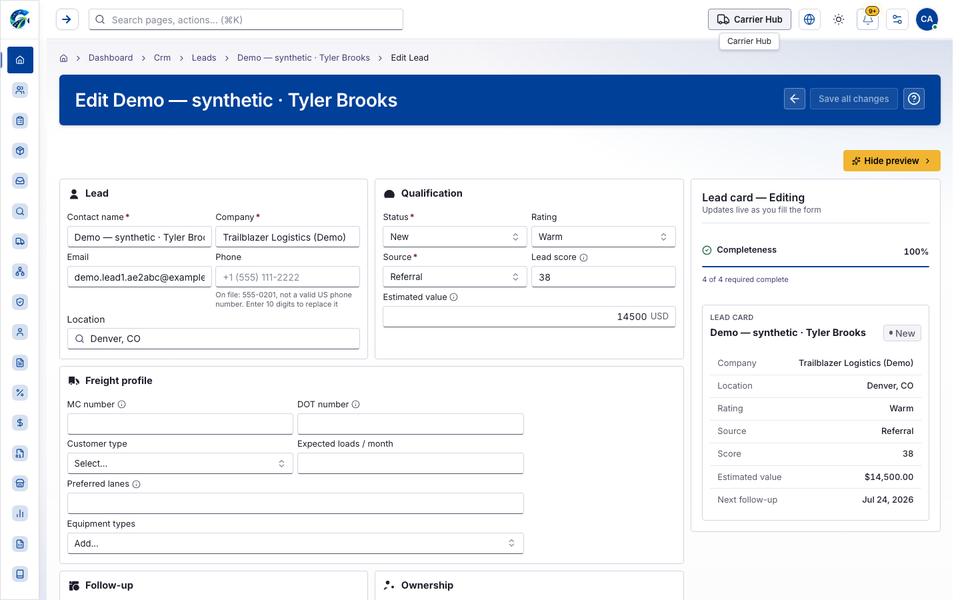Click the Carrier Hub button
The image size is (960, 600).
pos(749,19)
